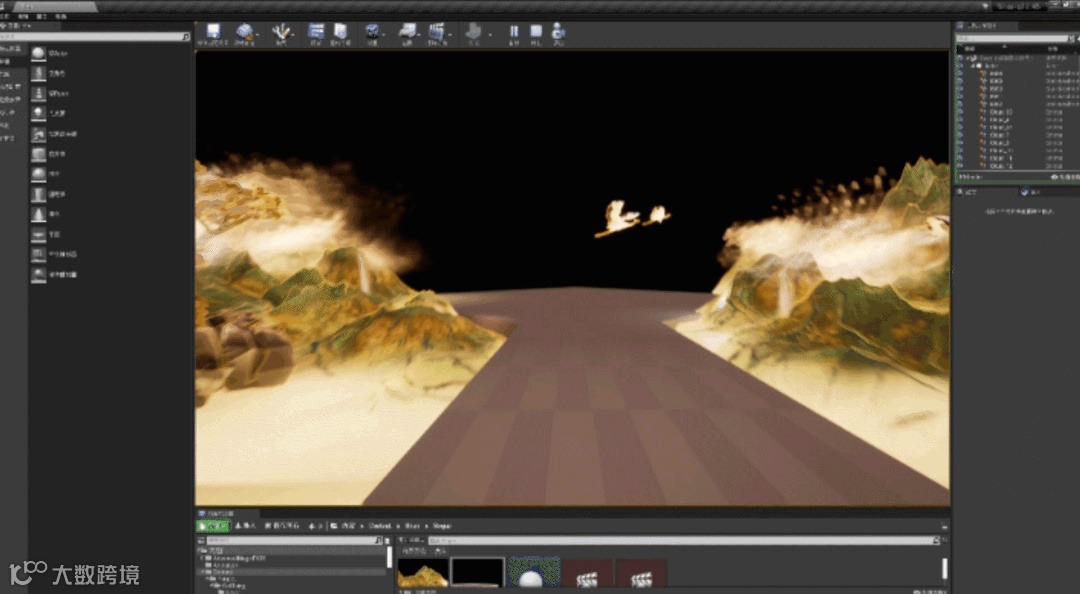Open the Window menu
1080x594 pixels.
pyautogui.click(x=42, y=16)
